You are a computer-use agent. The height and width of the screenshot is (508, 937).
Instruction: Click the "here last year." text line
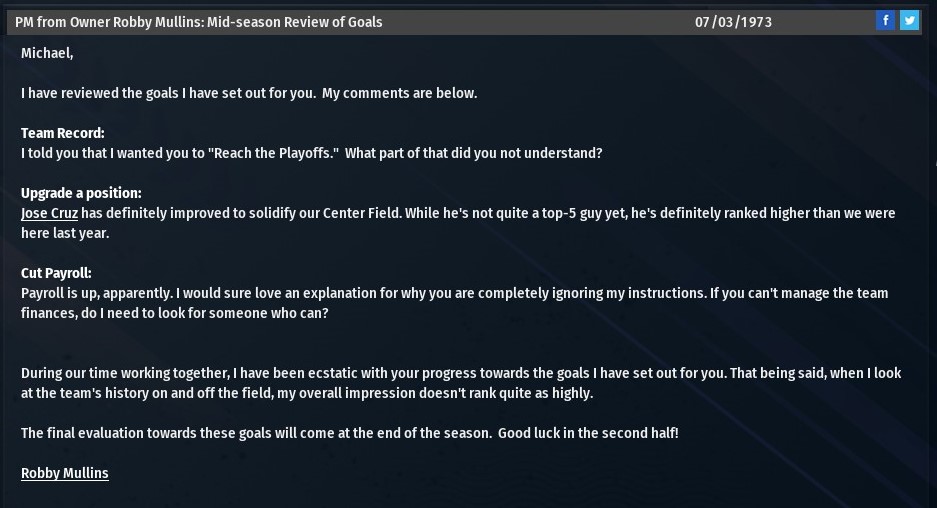[65, 233]
